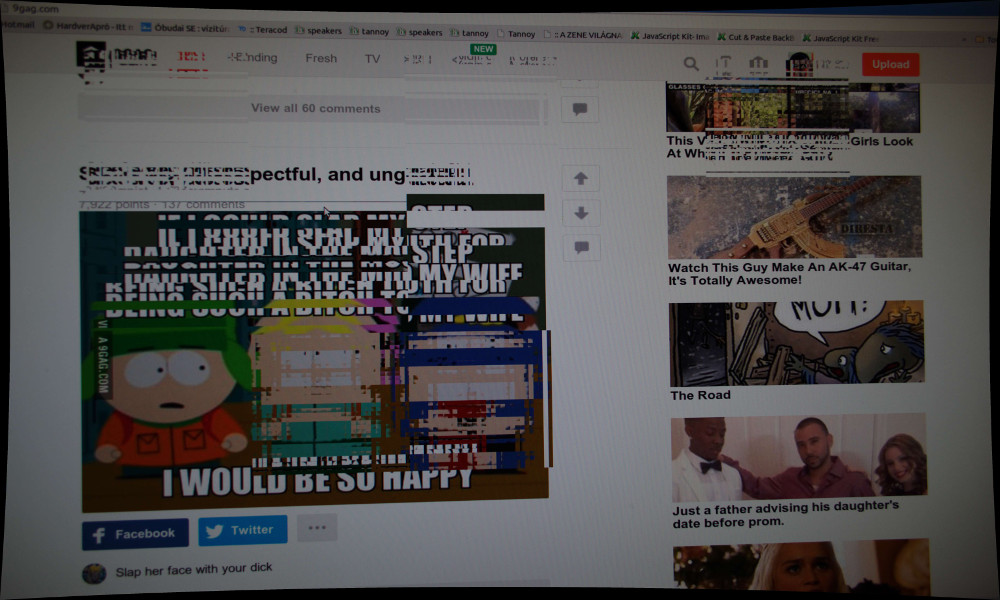
Task: Open the A ZENE VILÁGNA bookmark
Action: (x=583, y=35)
